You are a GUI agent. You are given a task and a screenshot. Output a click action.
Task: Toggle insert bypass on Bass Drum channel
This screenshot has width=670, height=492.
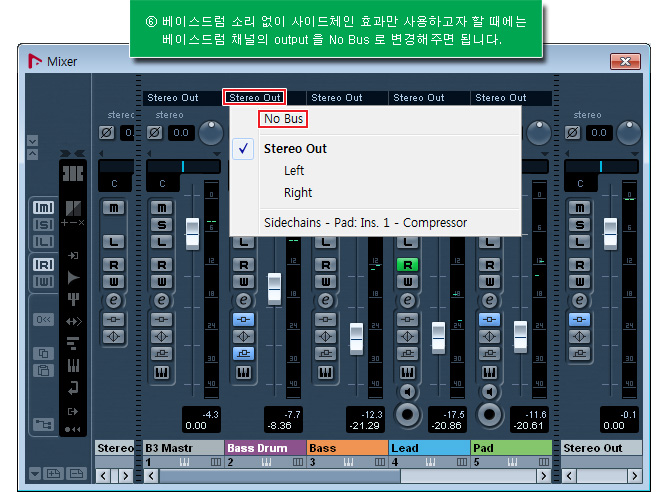[244, 319]
